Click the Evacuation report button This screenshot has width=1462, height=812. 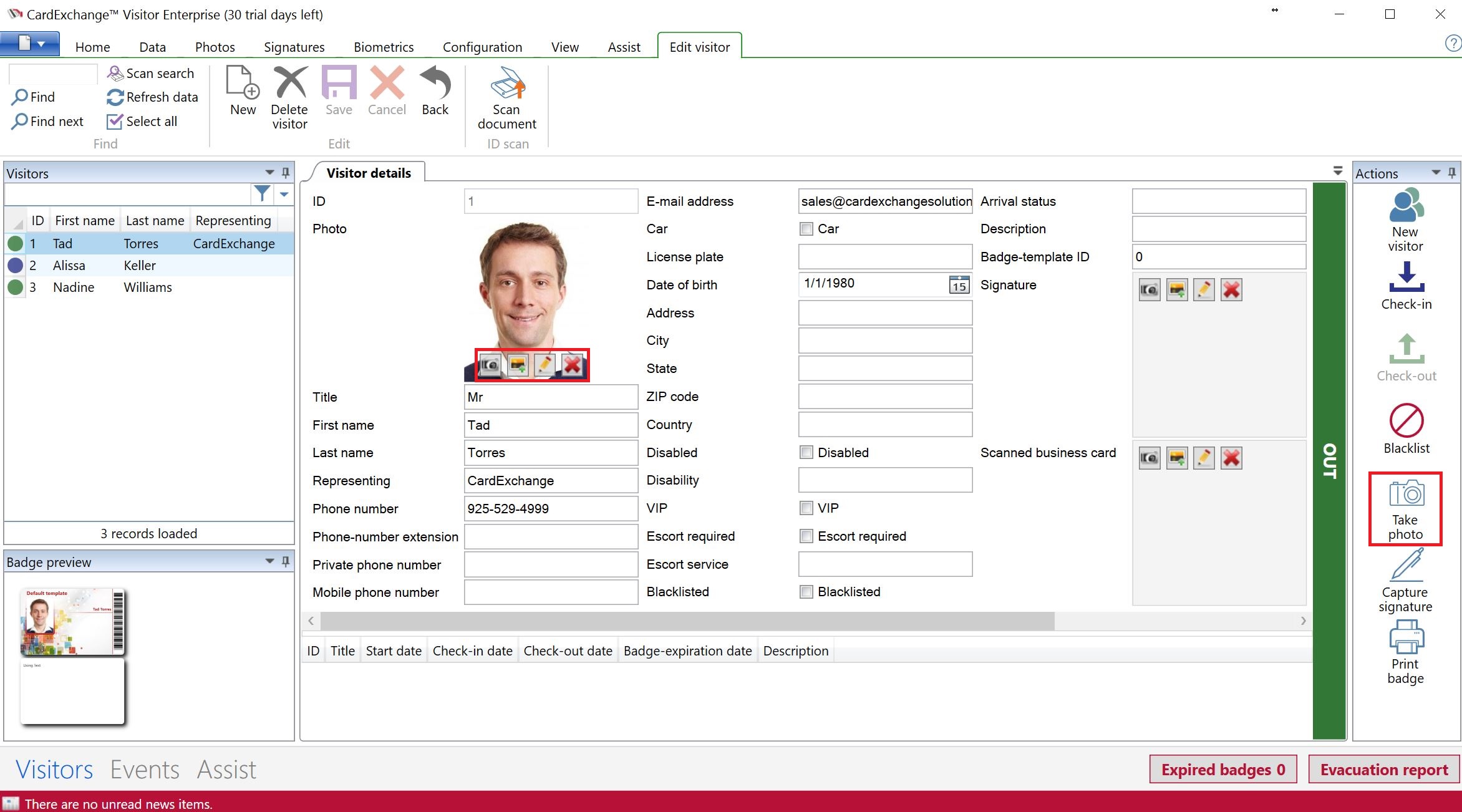pyautogui.click(x=1384, y=769)
